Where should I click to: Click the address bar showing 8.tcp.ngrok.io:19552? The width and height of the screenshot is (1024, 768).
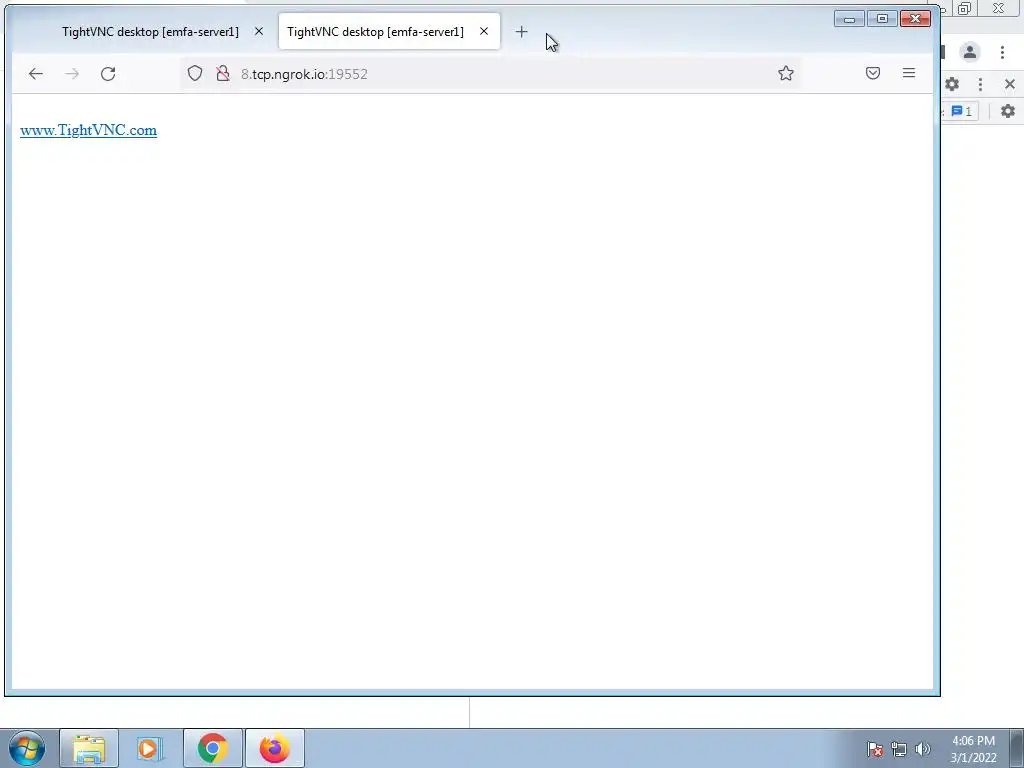pos(490,74)
